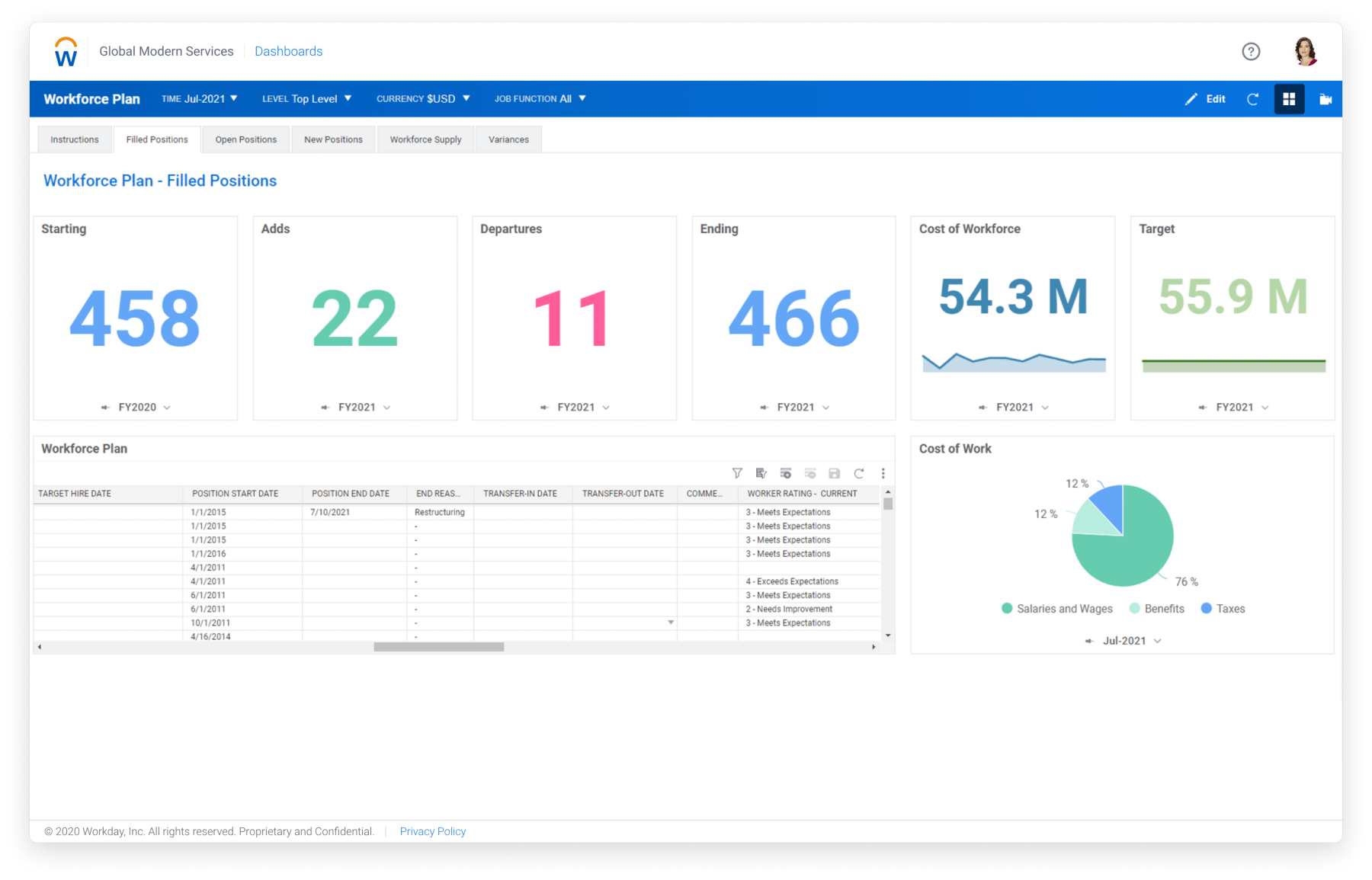Select the grid layout icon in the header bar
The image size is (1372, 880).
coord(1289,98)
